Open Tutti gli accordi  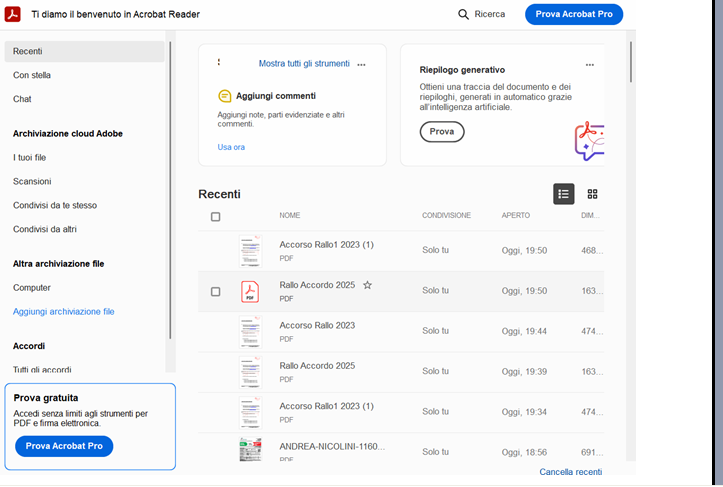[x=42, y=369]
